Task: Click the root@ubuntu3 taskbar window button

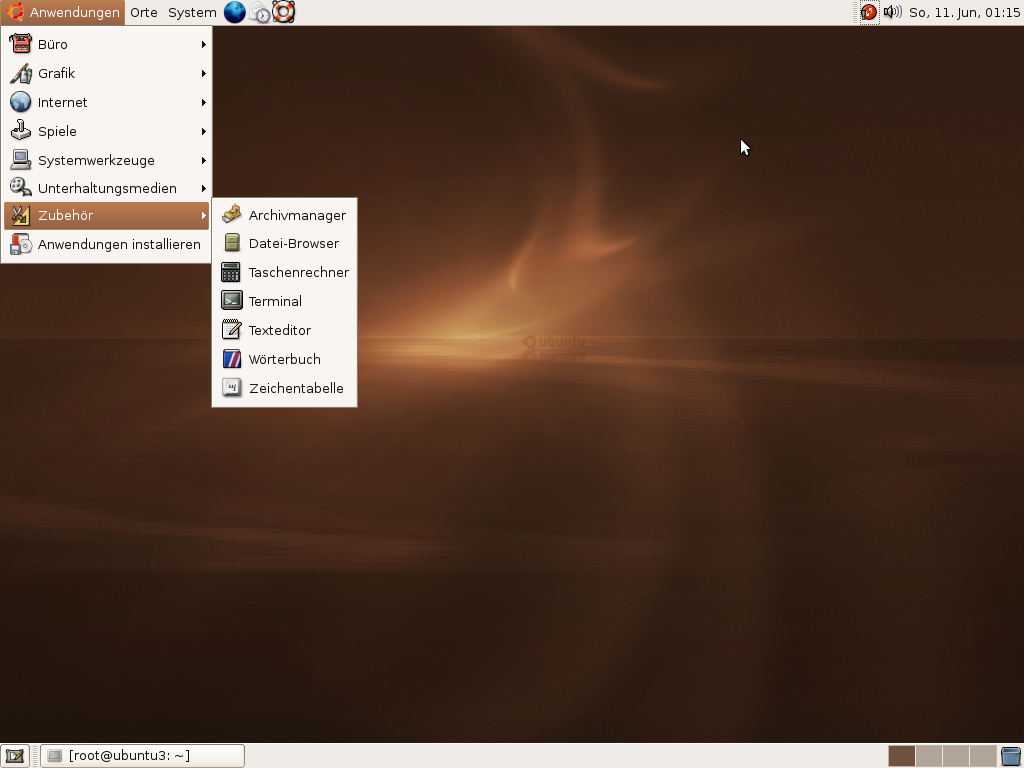Action: [x=142, y=756]
